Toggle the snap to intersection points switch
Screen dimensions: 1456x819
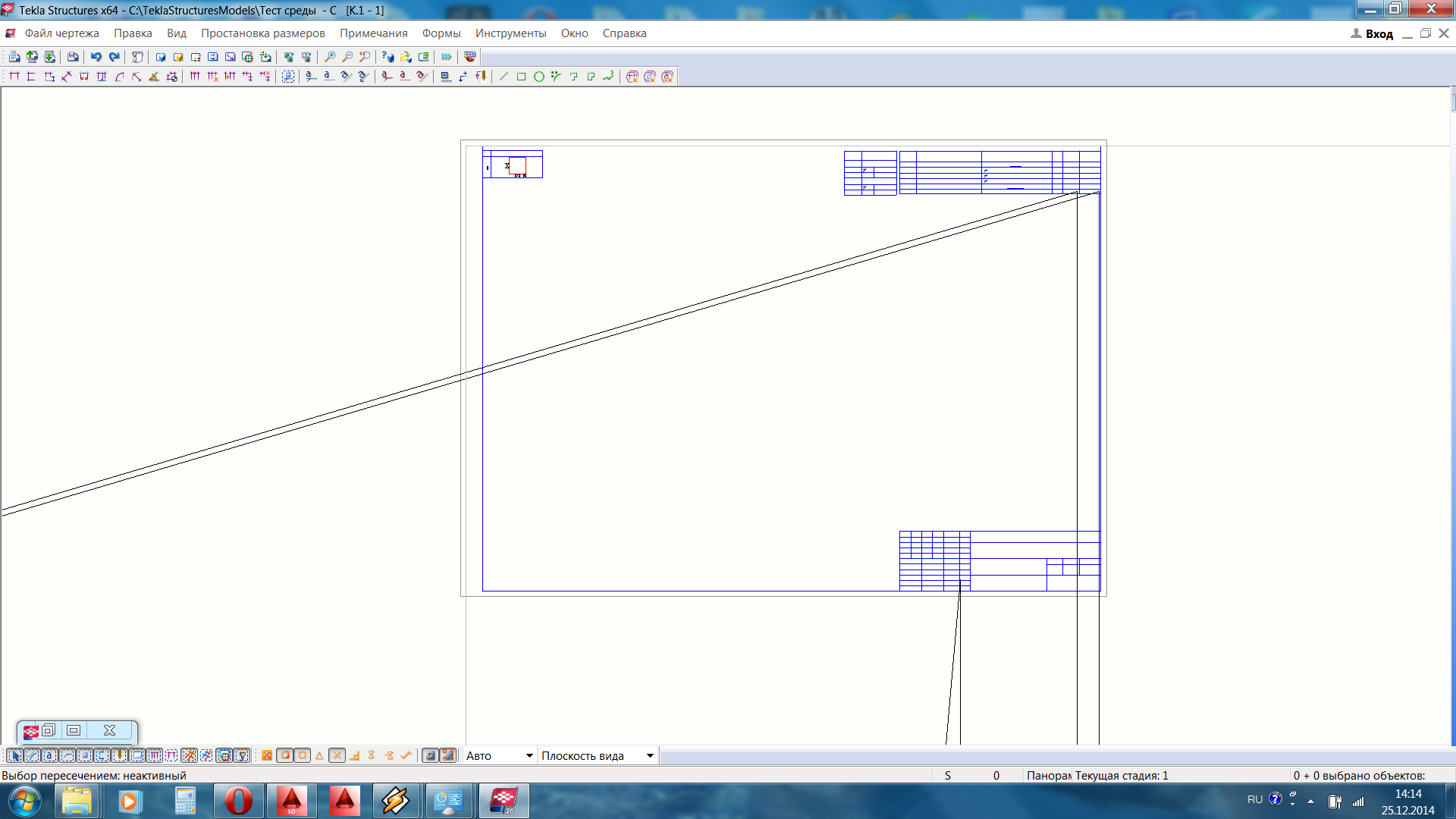point(337,755)
